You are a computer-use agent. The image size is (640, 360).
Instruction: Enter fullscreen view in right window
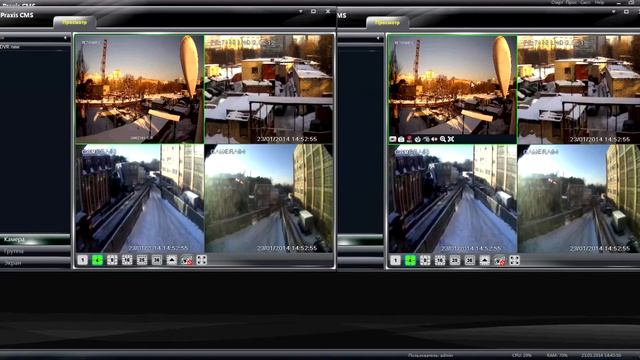pos(515,260)
